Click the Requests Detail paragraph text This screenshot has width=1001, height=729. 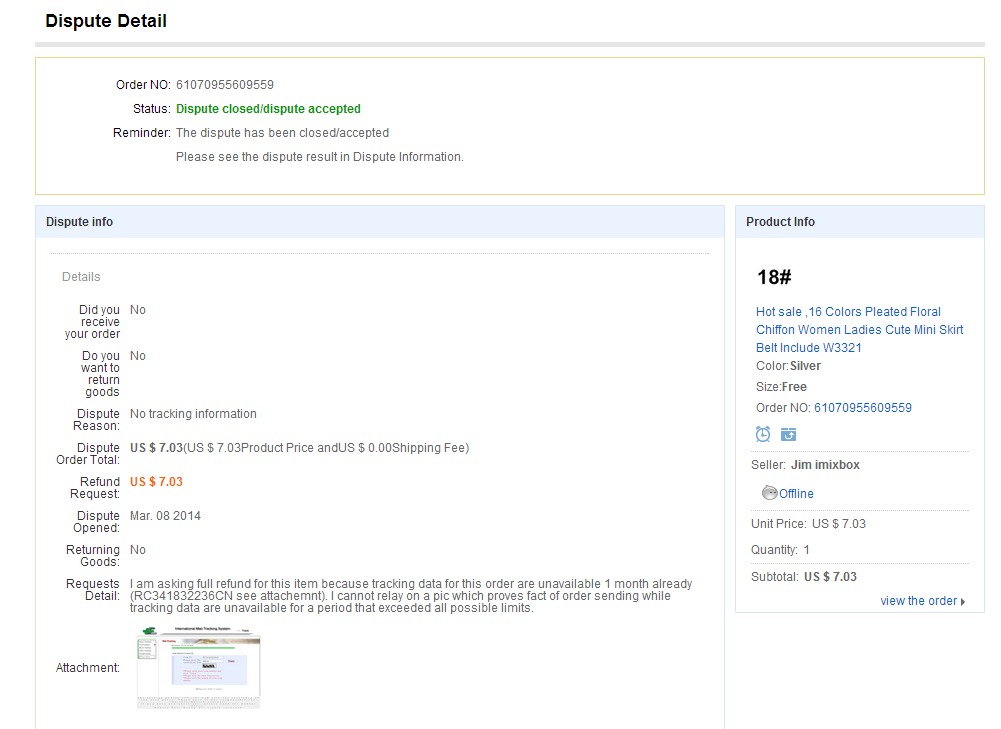pos(410,596)
